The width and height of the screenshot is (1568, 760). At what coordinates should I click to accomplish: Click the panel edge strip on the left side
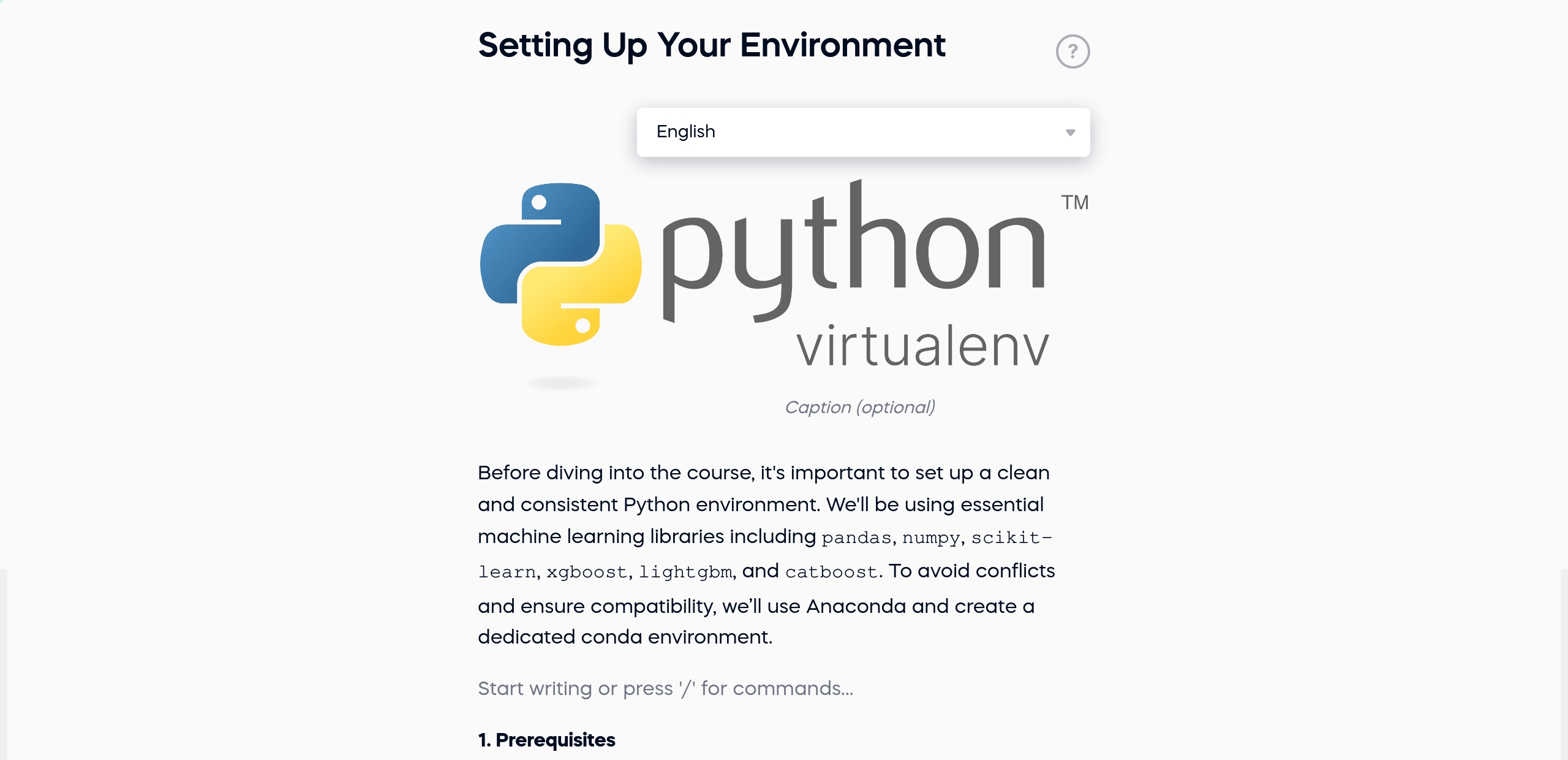click(x=2, y=662)
